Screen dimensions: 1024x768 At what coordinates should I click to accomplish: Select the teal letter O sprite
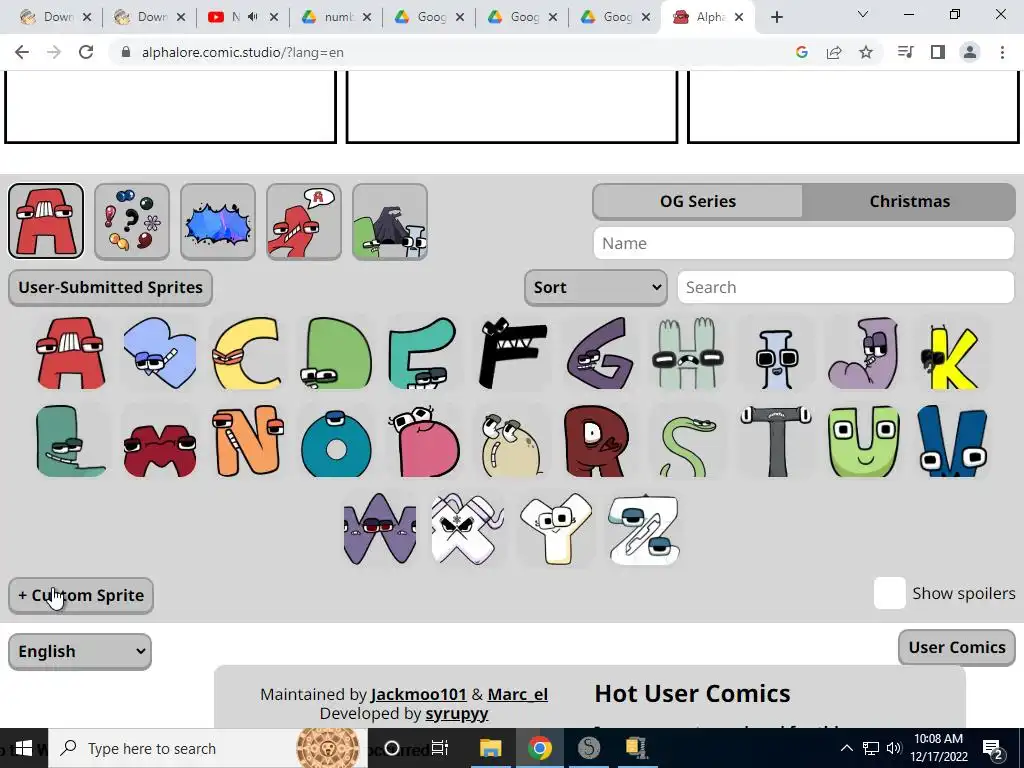click(336, 443)
